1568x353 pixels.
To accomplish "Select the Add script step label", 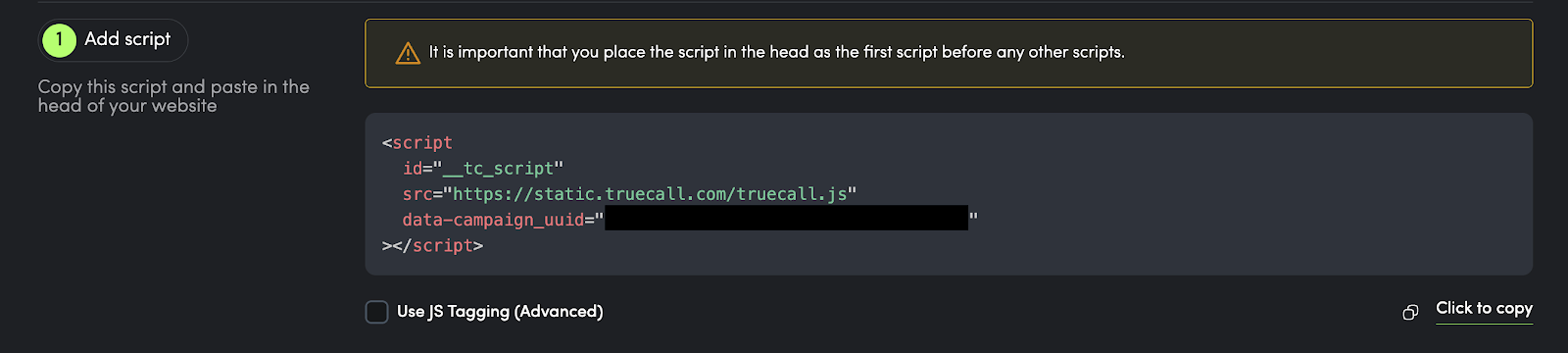I will click(x=127, y=39).
